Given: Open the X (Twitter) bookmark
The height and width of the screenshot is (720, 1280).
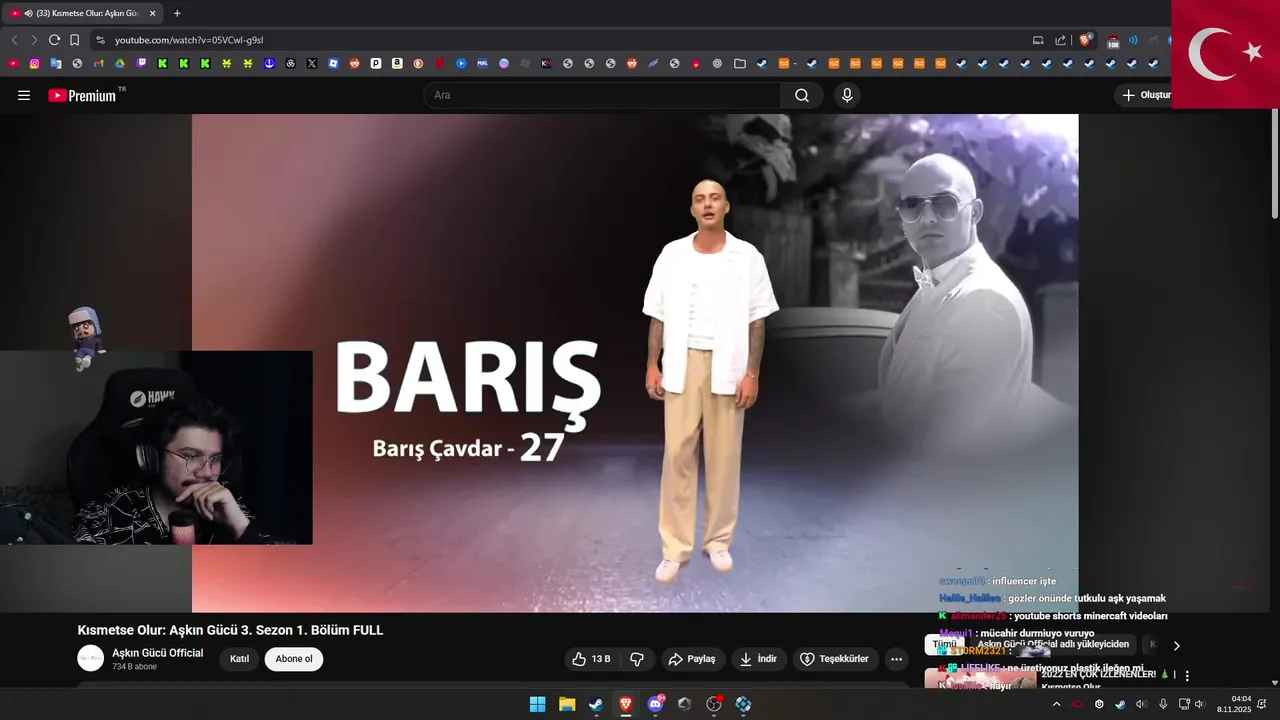Looking at the screenshot, I should (312, 63).
